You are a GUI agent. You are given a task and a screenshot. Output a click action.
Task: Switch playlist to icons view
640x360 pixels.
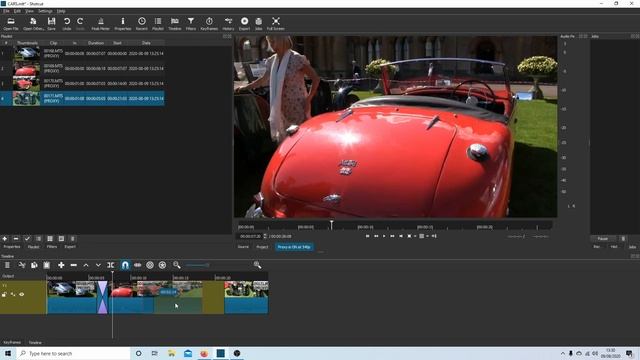[61, 239]
